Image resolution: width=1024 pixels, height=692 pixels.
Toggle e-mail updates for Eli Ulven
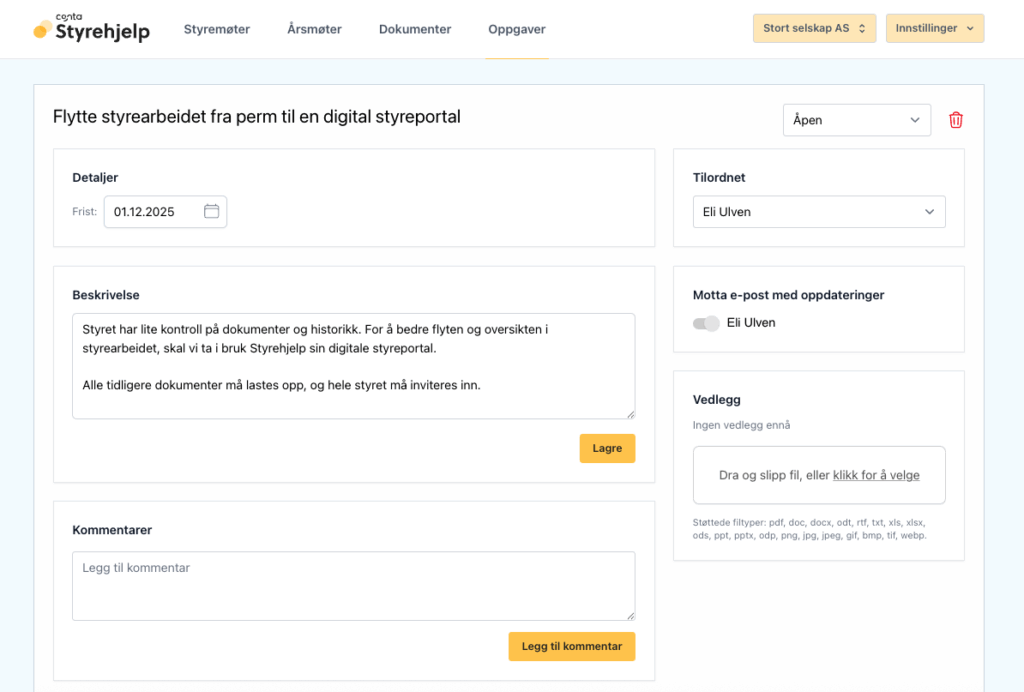[x=706, y=323]
